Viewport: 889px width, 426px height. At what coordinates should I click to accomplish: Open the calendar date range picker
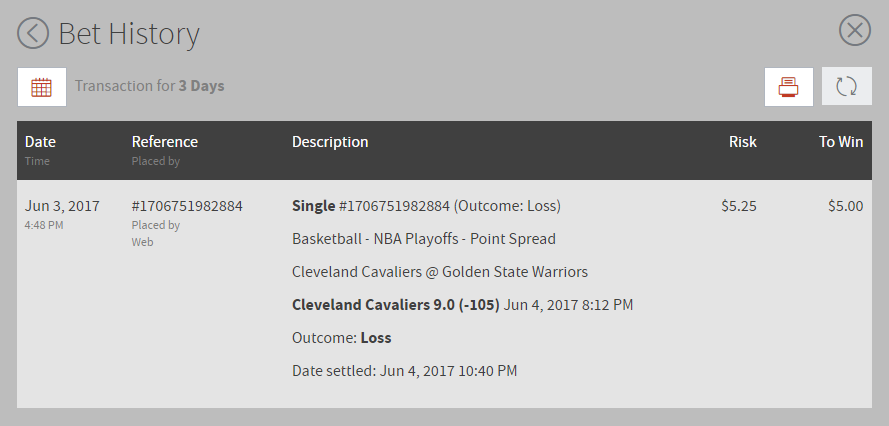pos(41,87)
